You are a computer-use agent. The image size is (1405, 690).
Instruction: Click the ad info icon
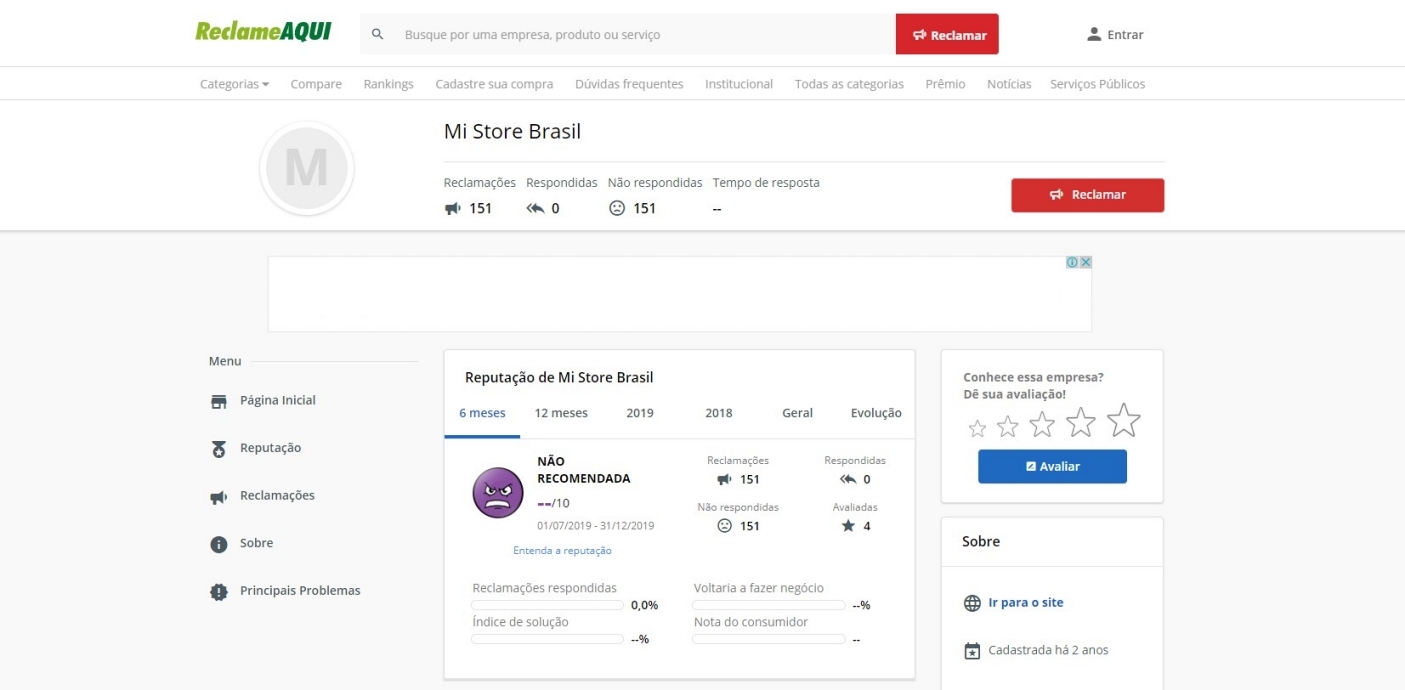(x=1072, y=262)
